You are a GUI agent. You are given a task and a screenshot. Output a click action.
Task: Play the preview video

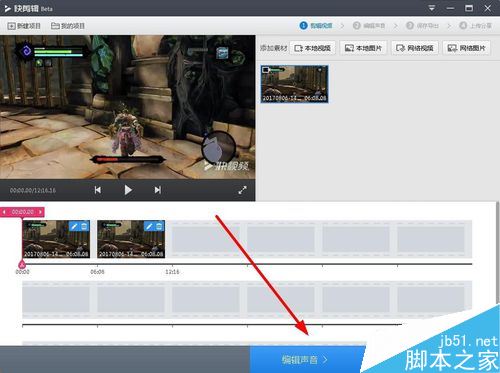(128, 190)
